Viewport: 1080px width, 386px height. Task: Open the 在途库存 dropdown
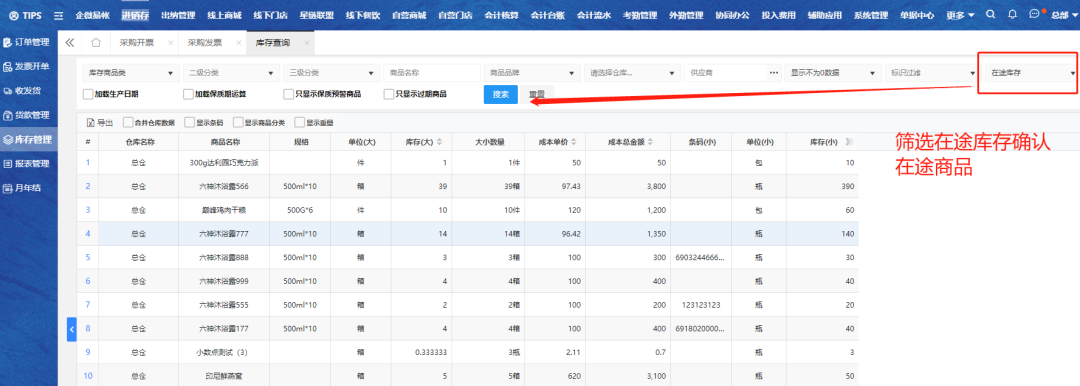[x=1030, y=72]
